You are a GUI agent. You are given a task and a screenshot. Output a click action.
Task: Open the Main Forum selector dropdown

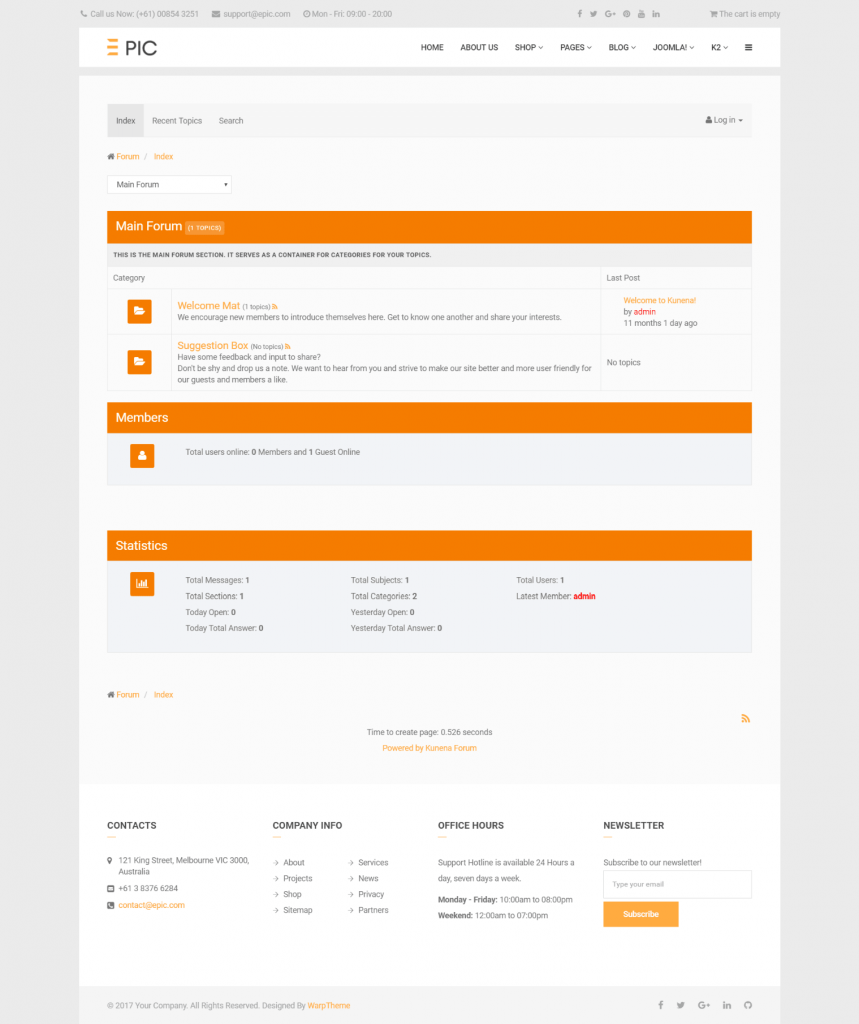[168, 184]
